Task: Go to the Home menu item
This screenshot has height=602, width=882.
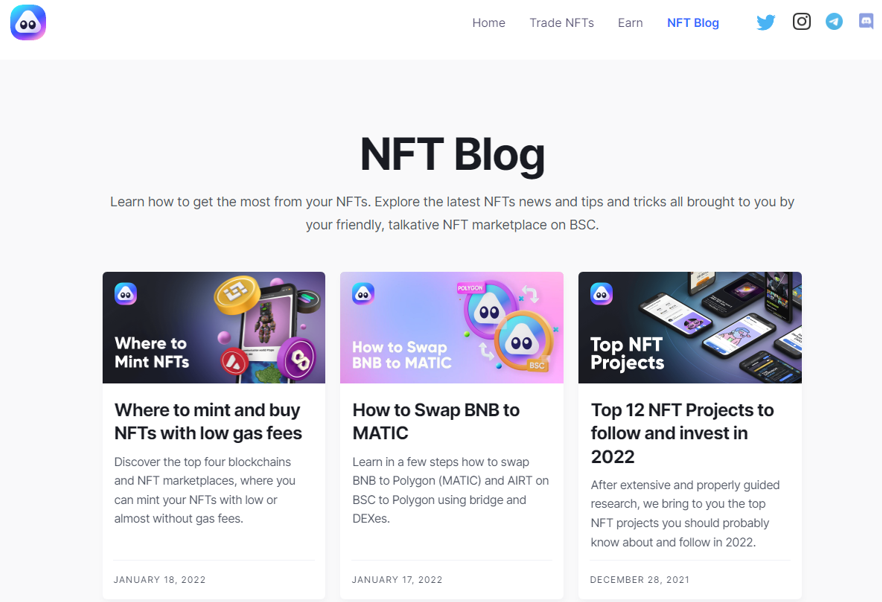Action: pos(489,23)
